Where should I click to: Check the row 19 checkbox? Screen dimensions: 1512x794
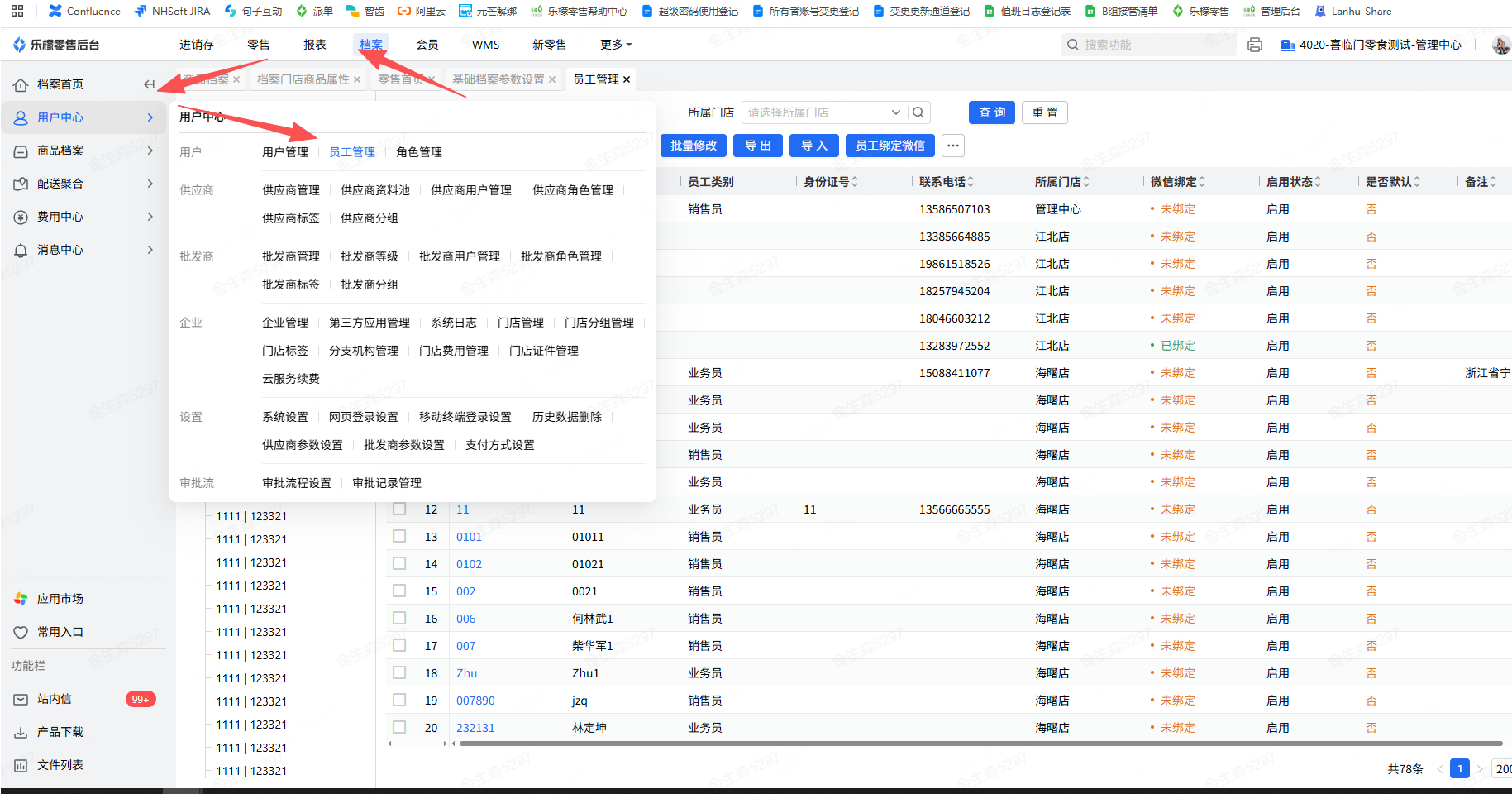[399, 700]
